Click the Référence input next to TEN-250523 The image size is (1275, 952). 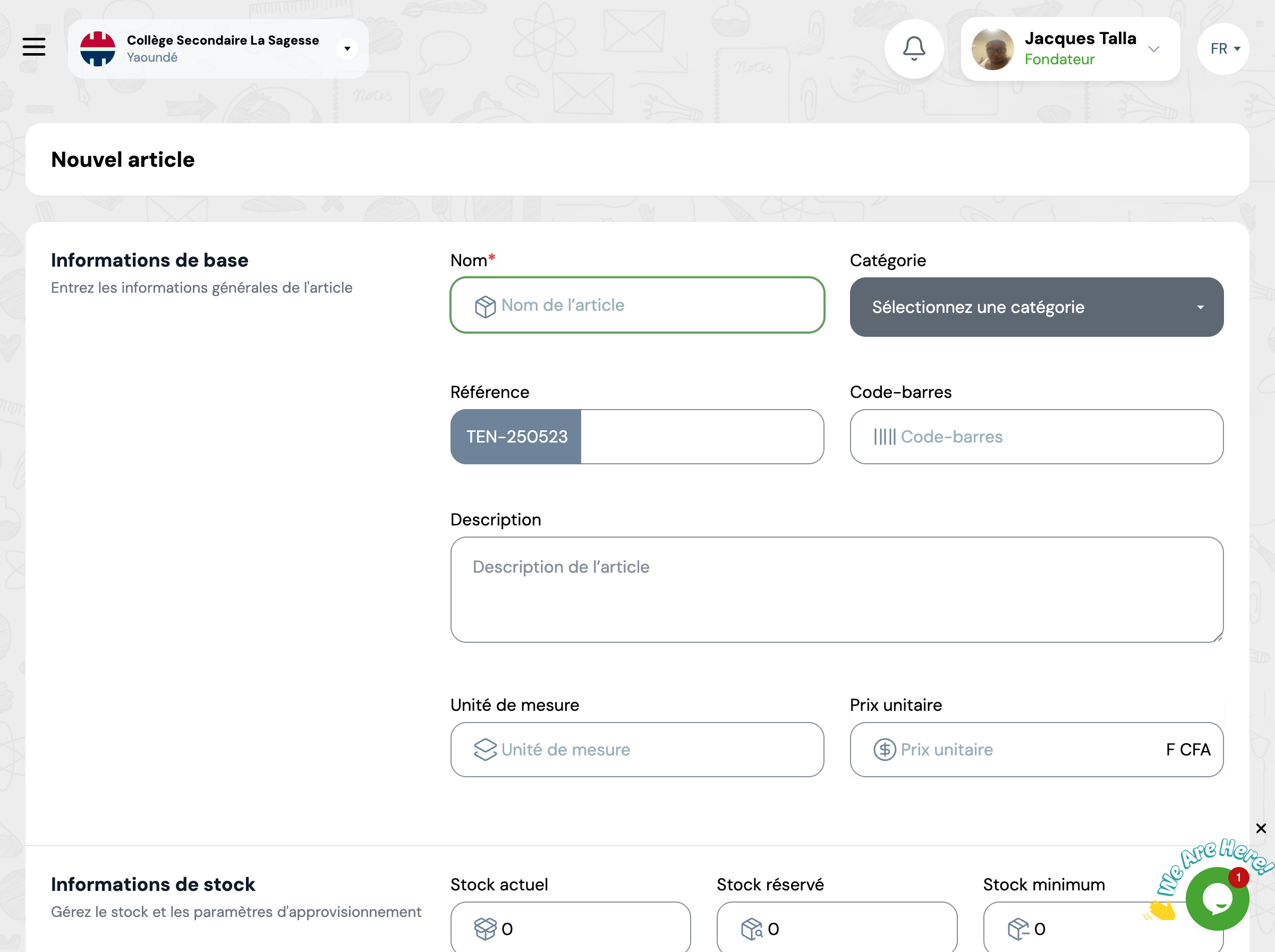(701, 437)
